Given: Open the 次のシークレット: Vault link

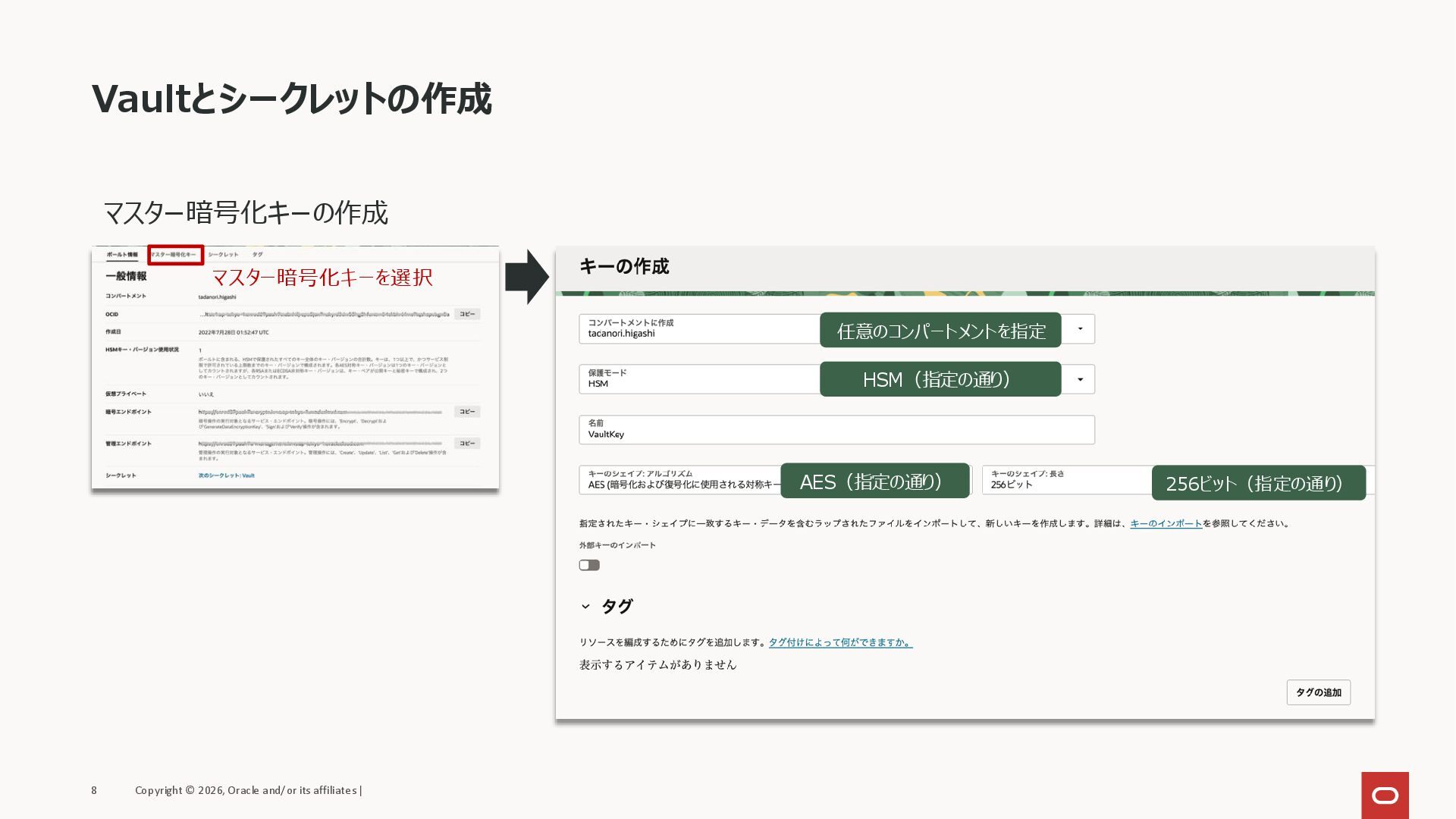Looking at the screenshot, I should 227,475.
